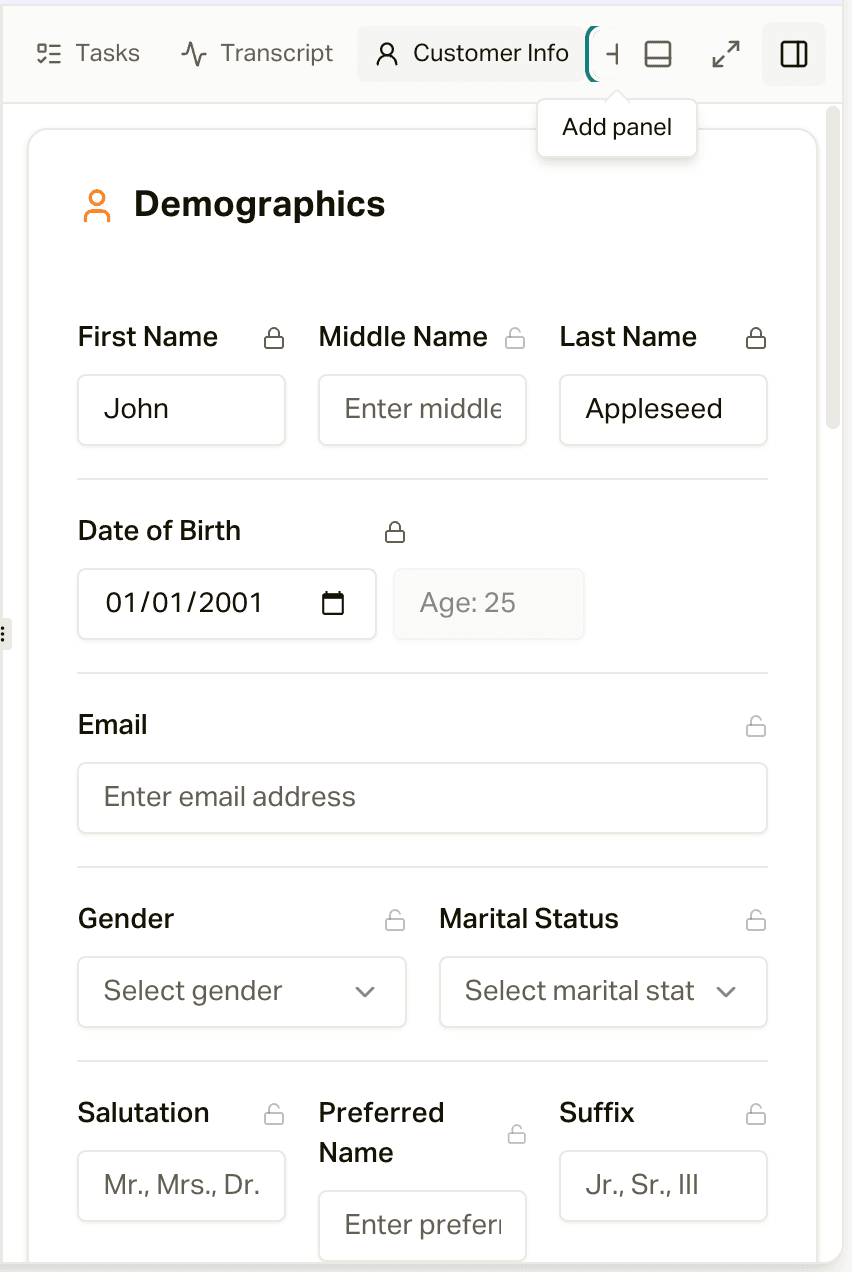Click the Add panel tooltip

(617, 127)
